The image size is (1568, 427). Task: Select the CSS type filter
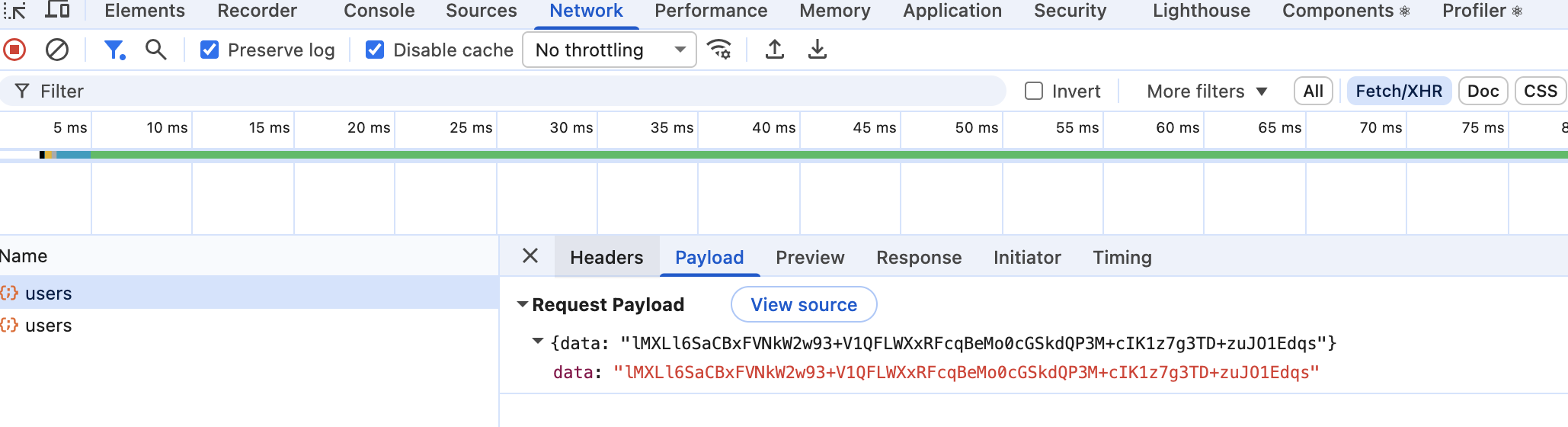pos(1541,91)
